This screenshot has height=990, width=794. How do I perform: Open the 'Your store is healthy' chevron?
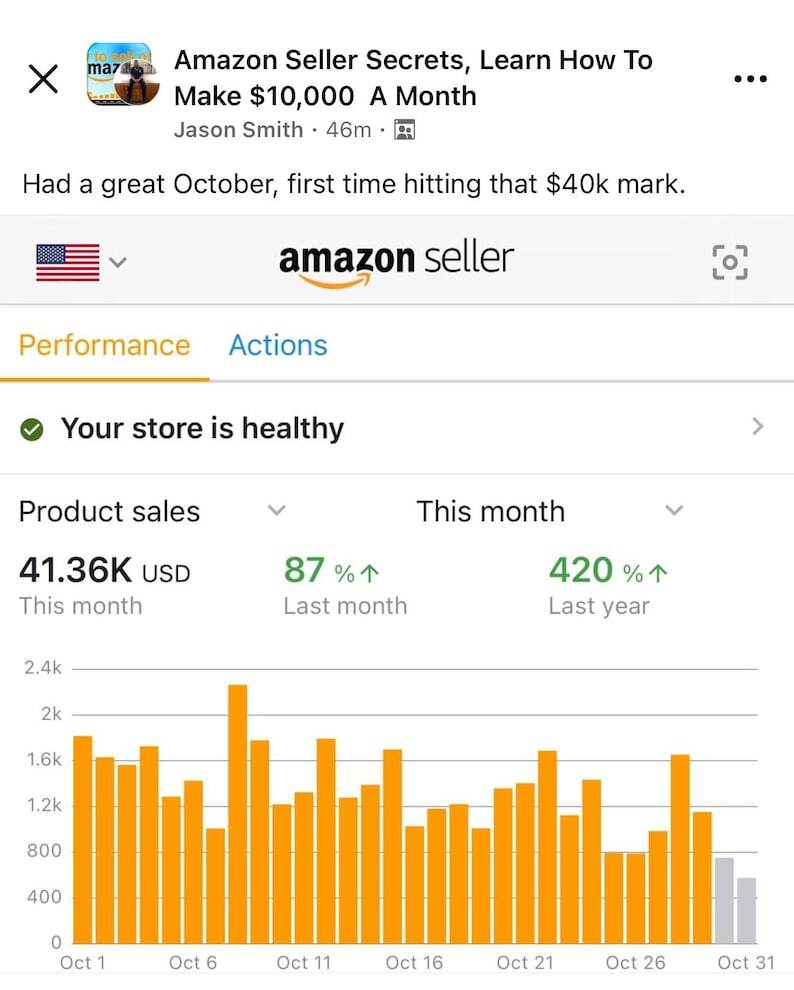tap(757, 427)
